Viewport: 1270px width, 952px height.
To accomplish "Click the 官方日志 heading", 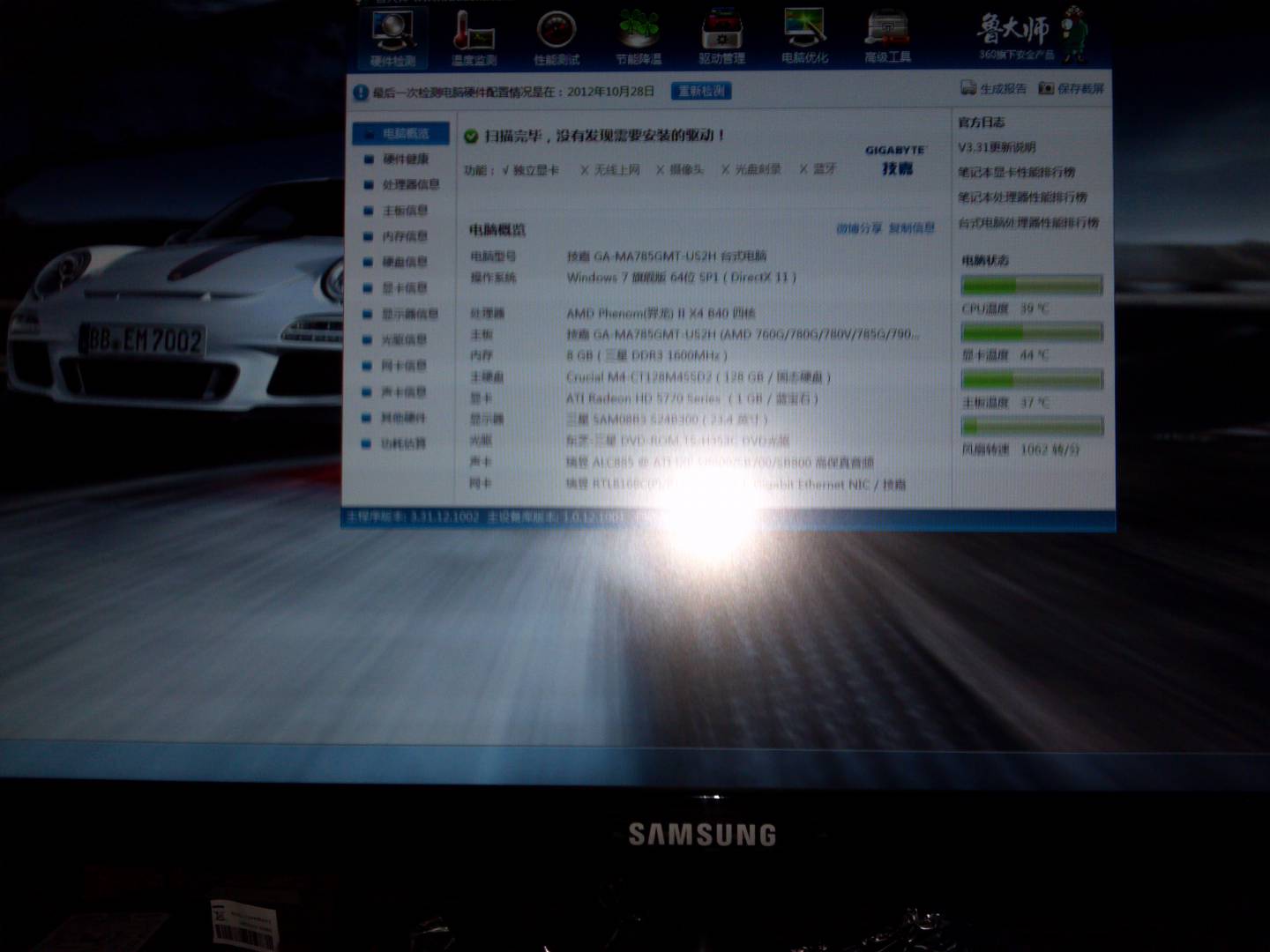I will tap(982, 123).
